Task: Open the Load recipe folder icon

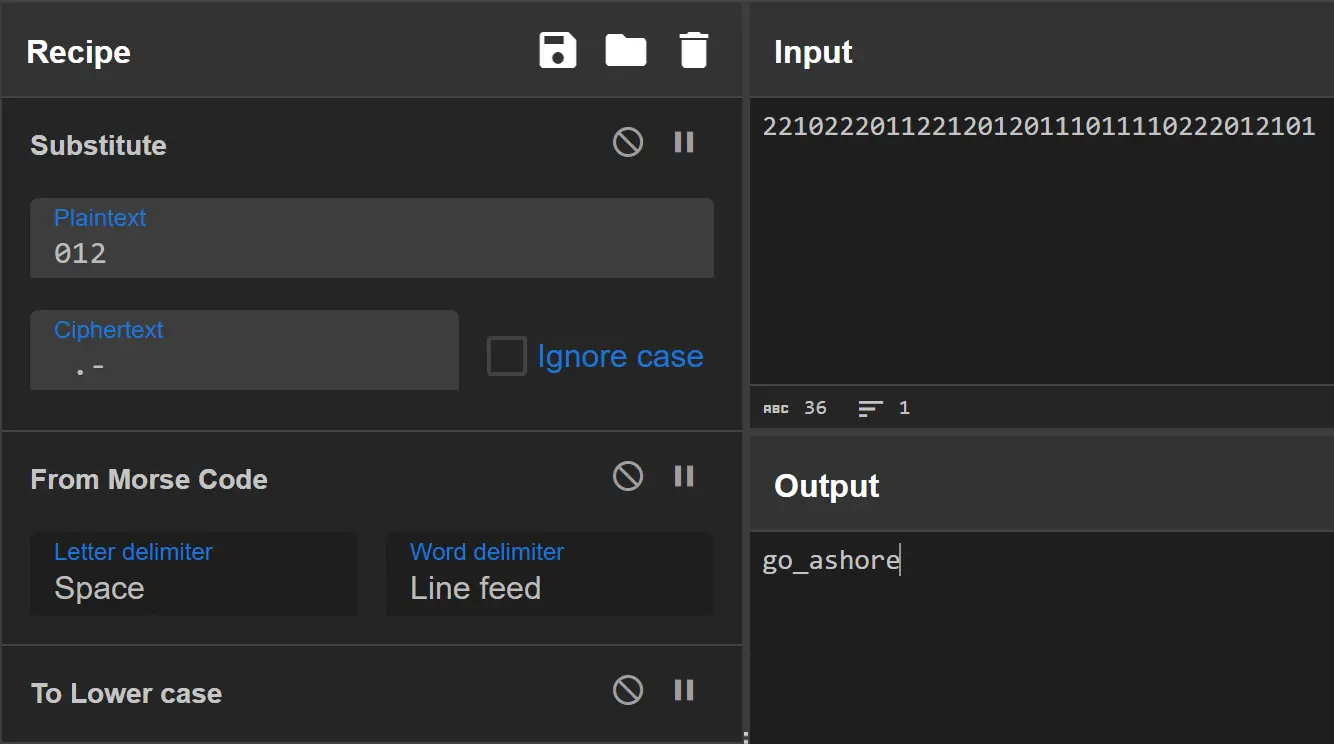Action: pos(626,50)
